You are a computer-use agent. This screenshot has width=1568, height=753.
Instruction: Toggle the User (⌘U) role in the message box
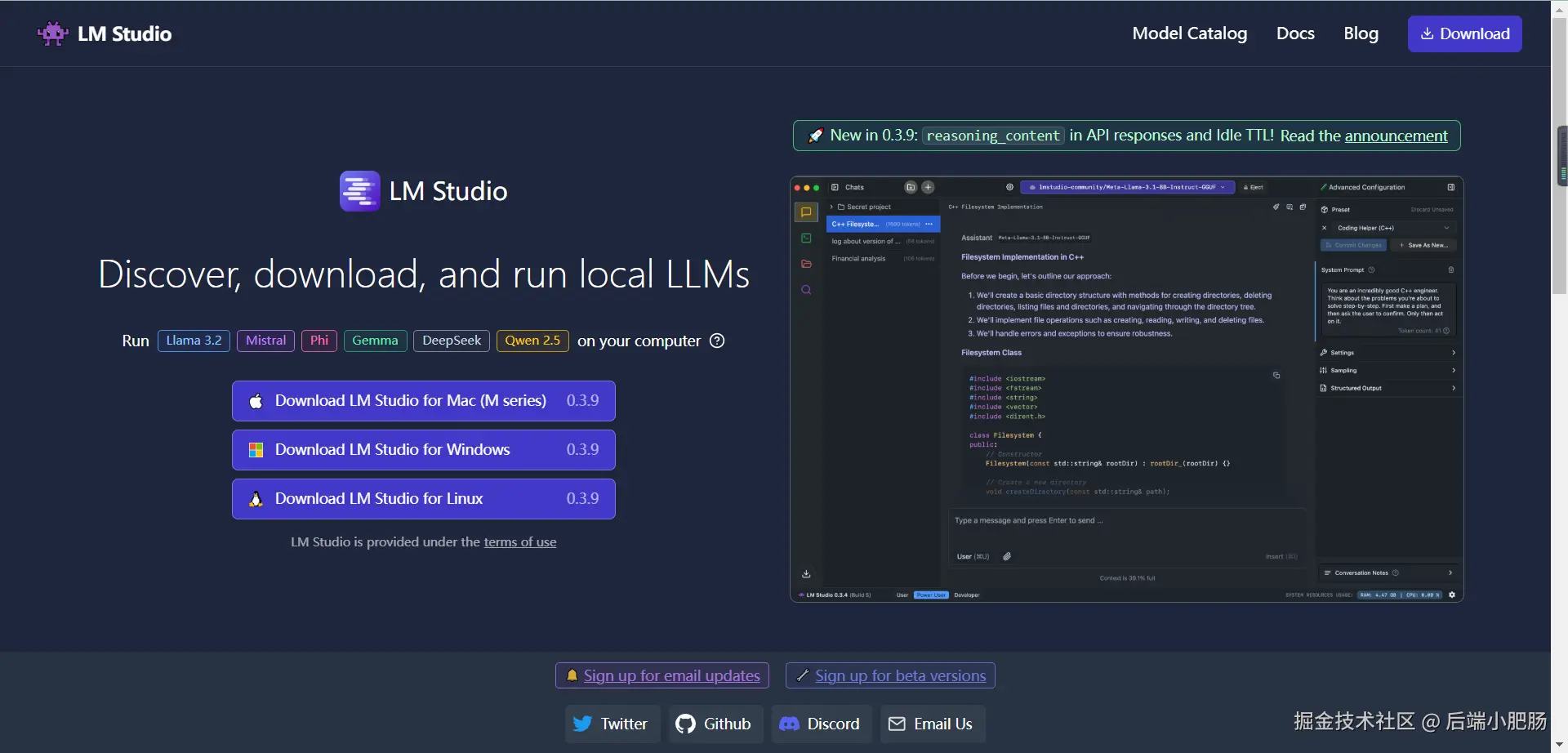[x=973, y=556]
